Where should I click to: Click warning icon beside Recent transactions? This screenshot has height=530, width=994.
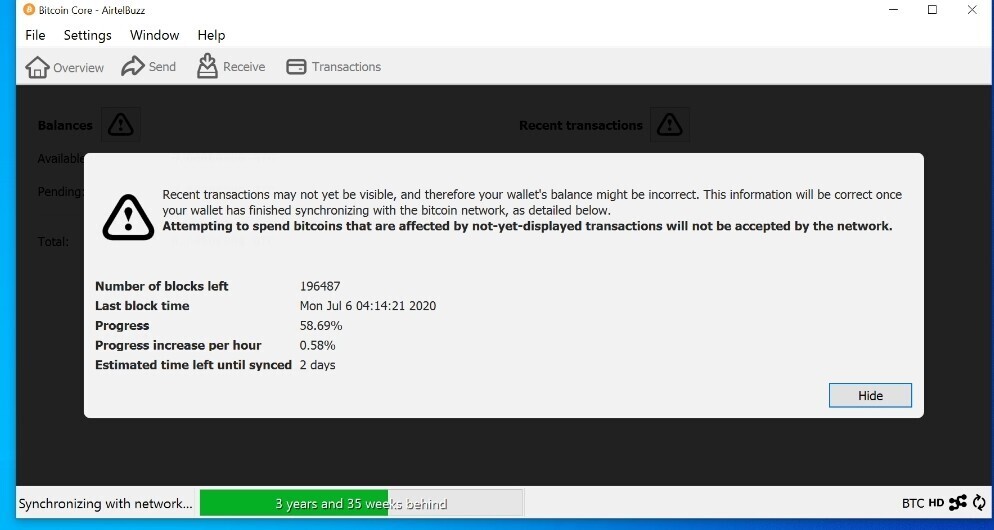(x=669, y=125)
